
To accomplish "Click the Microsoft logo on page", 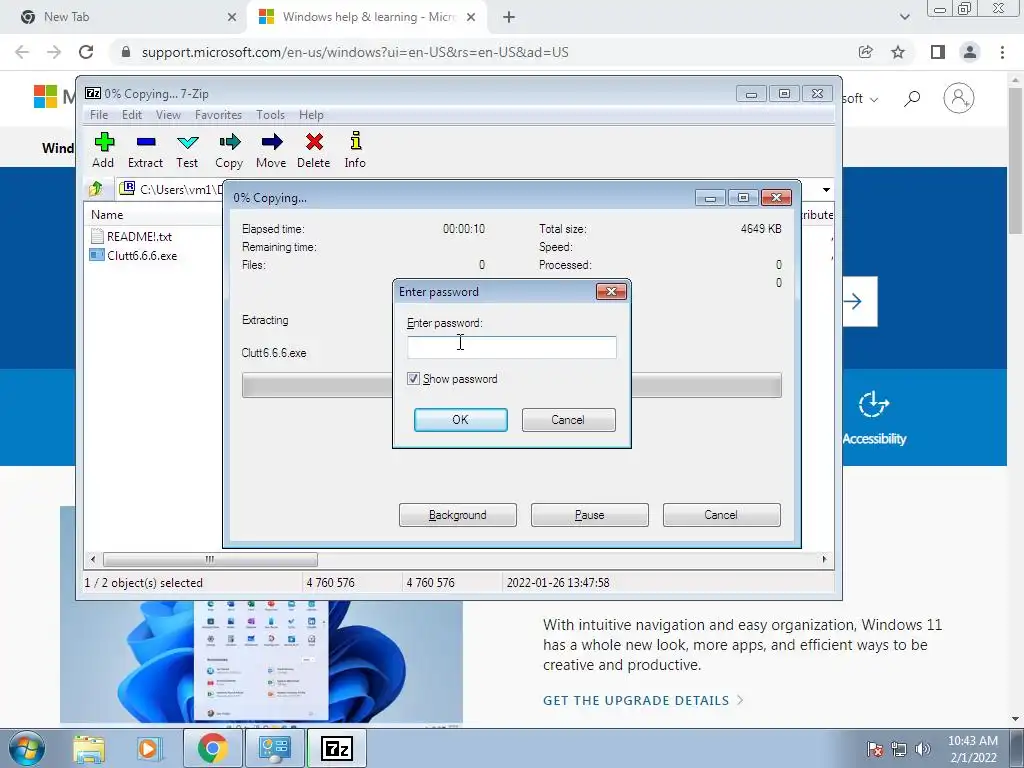I will (45, 97).
